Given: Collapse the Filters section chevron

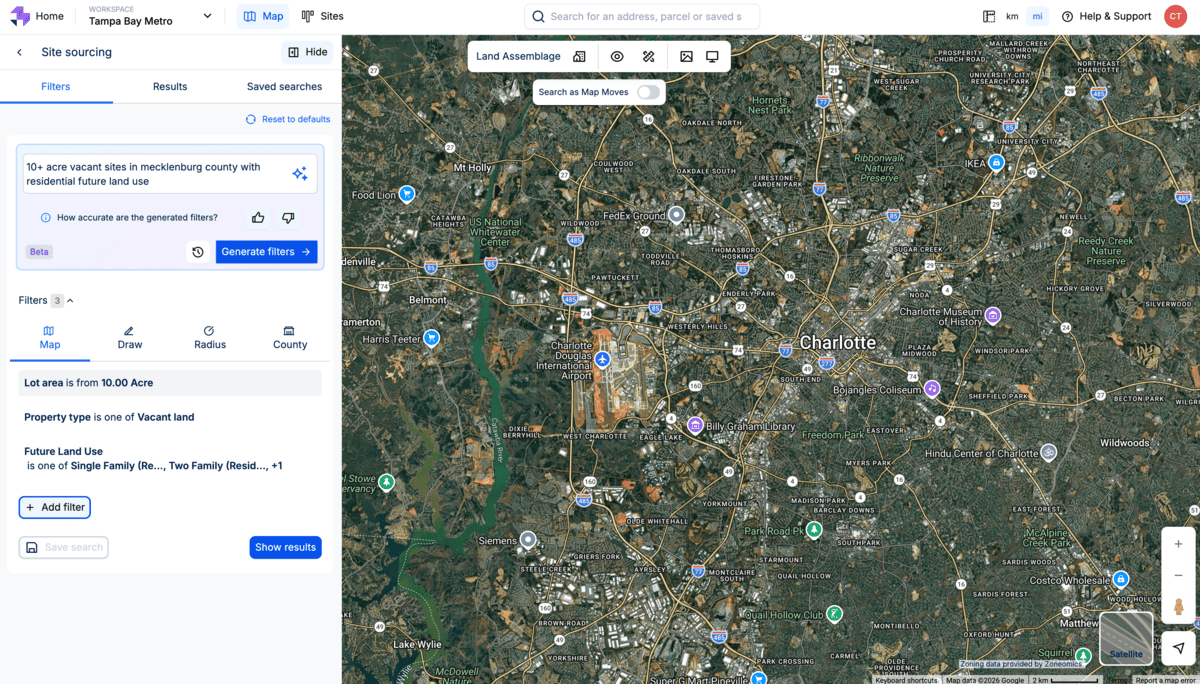Looking at the screenshot, I should (x=70, y=301).
